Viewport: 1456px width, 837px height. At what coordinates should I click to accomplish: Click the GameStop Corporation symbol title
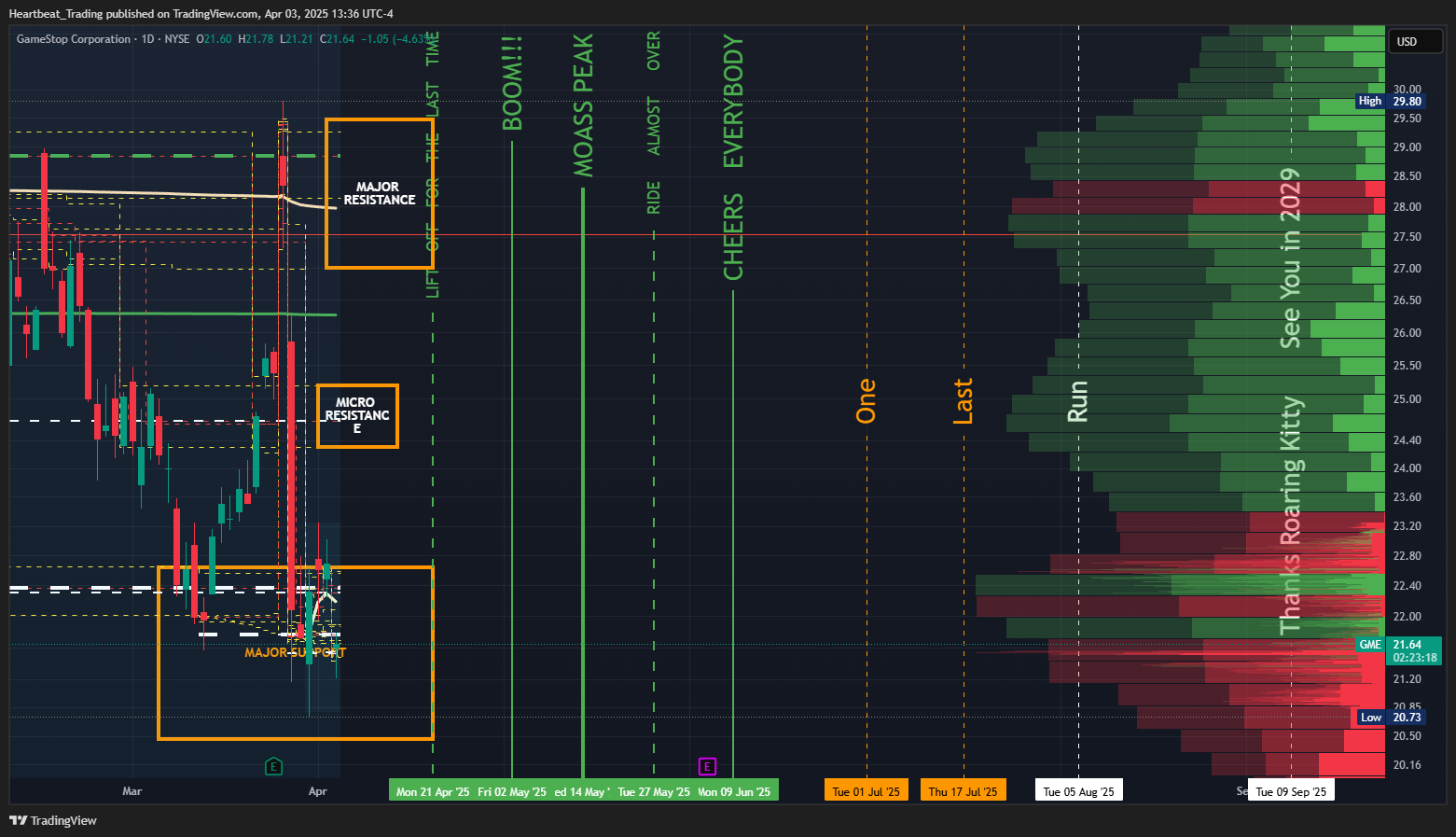coord(74,39)
